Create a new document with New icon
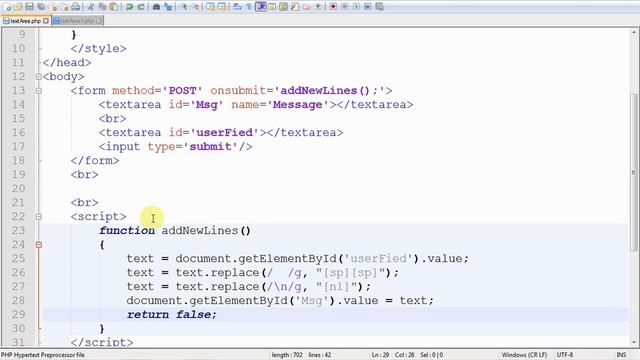Screen dimensions: 640x360 (7, 7)
